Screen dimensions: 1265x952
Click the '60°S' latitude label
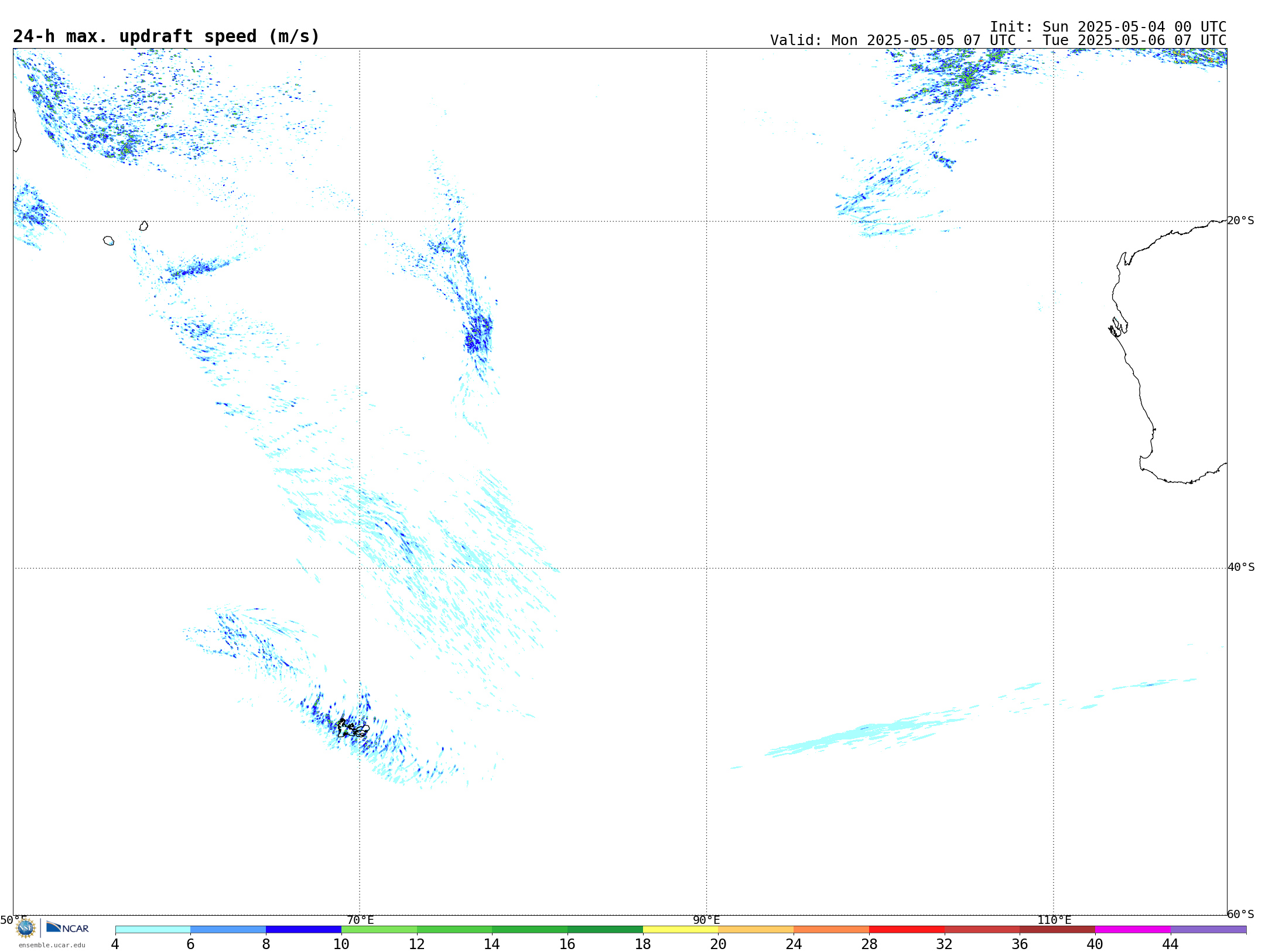tap(1241, 914)
